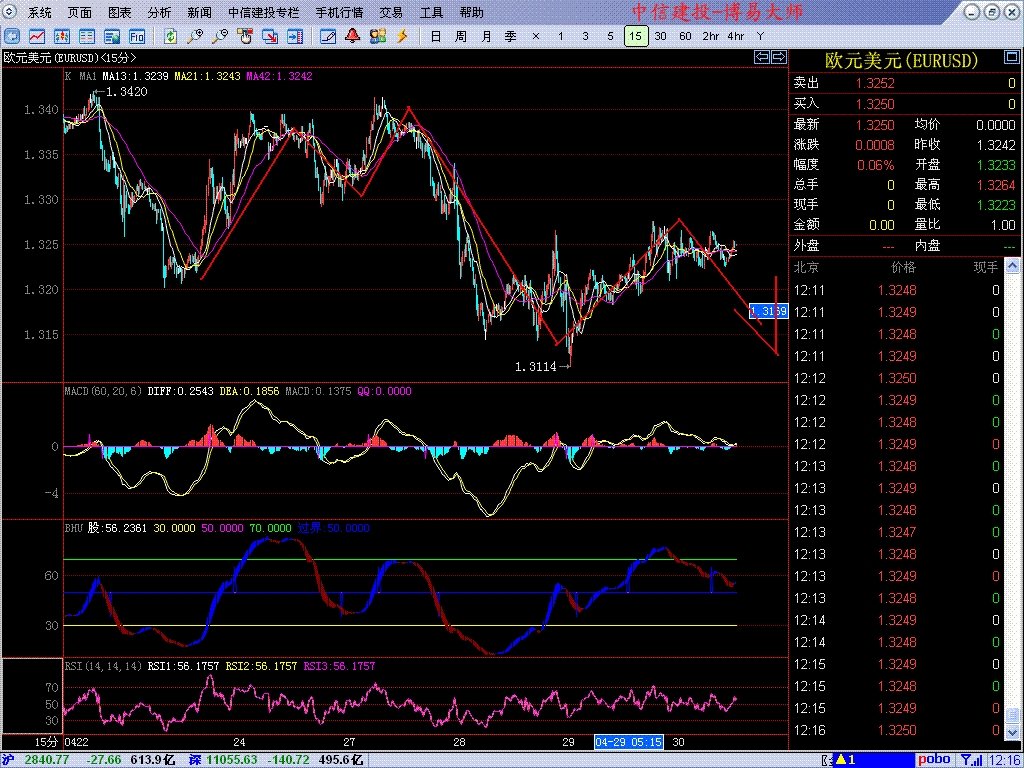Click the zoom in magnifier icon
Screen dimensions: 1024x768
pos(196,36)
